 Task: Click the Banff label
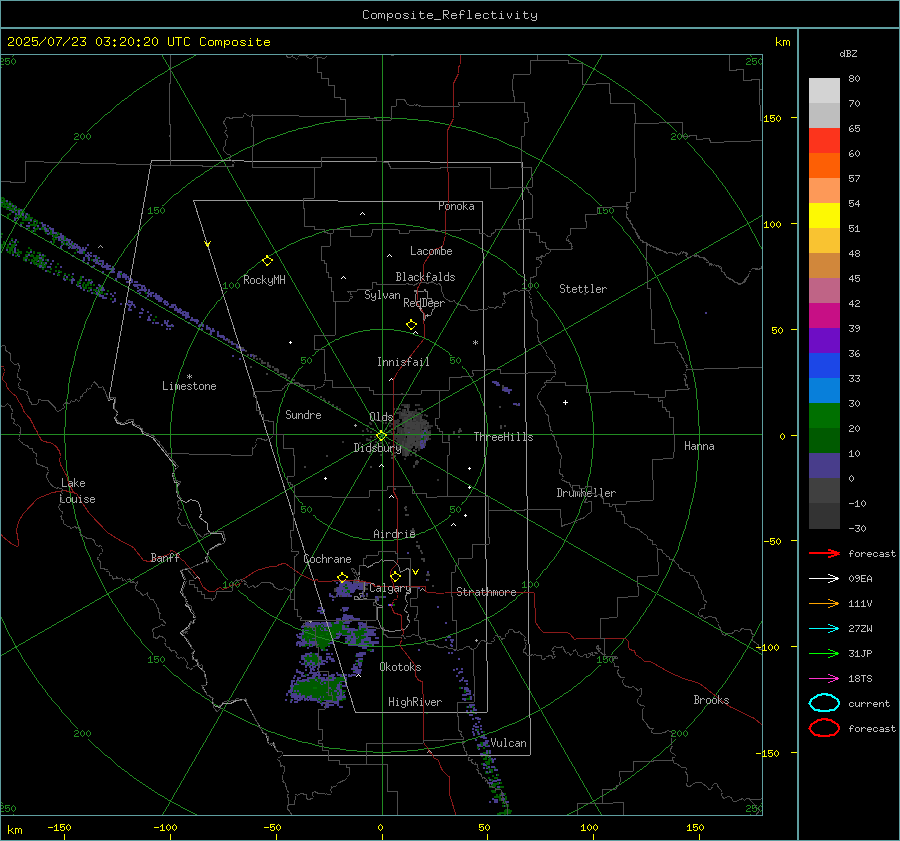[165, 558]
